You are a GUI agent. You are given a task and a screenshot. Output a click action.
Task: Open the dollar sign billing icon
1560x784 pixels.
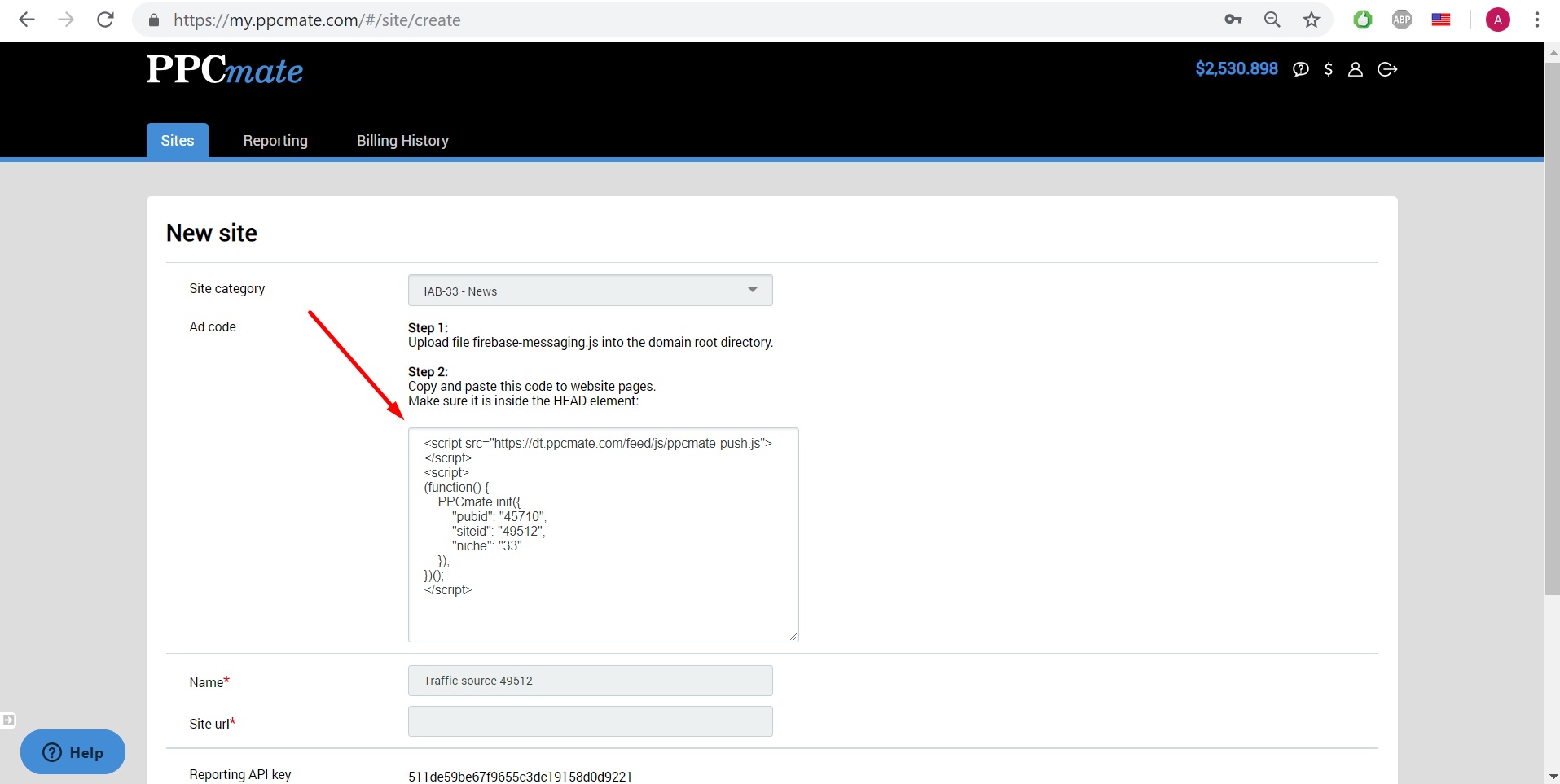[x=1329, y=69]
